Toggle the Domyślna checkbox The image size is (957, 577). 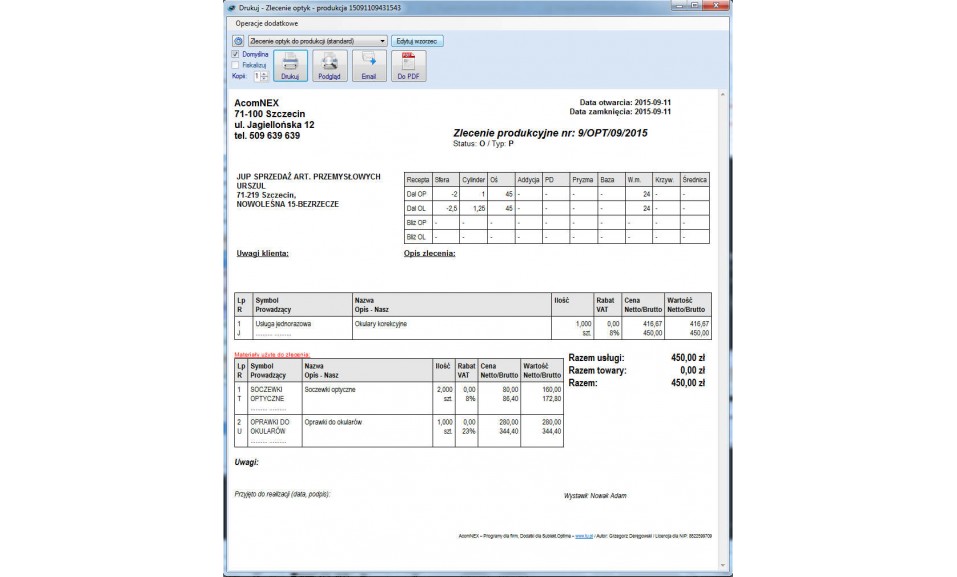click(x=235, y=54)
